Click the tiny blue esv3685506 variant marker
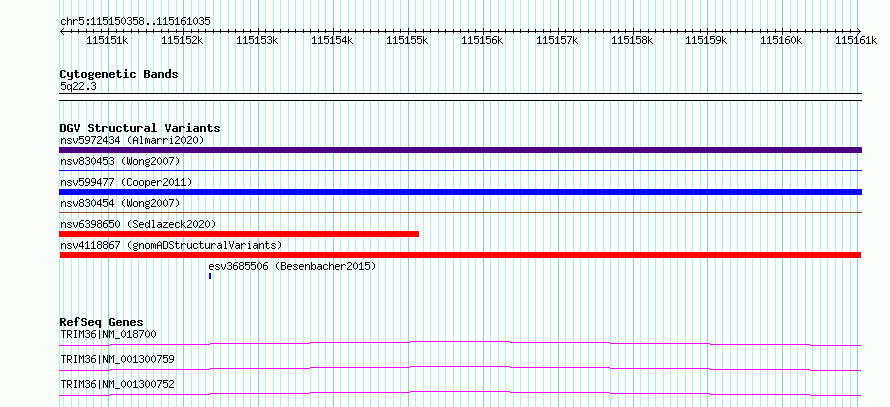This screenshot has width=890, height=407. 210,276
